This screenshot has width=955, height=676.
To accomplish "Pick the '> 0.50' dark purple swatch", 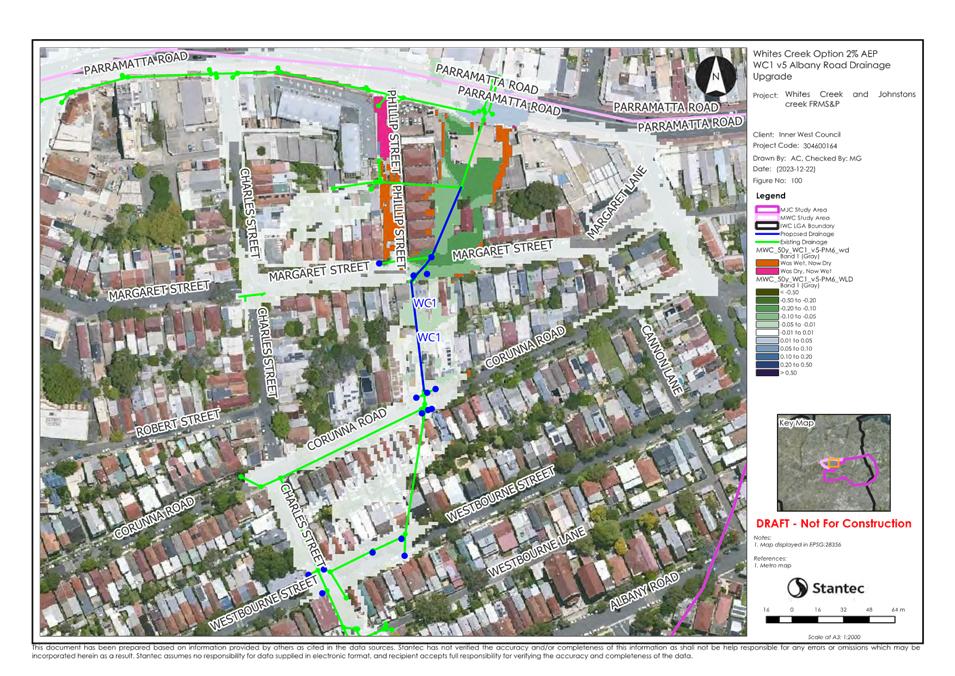I will [767, 373].
